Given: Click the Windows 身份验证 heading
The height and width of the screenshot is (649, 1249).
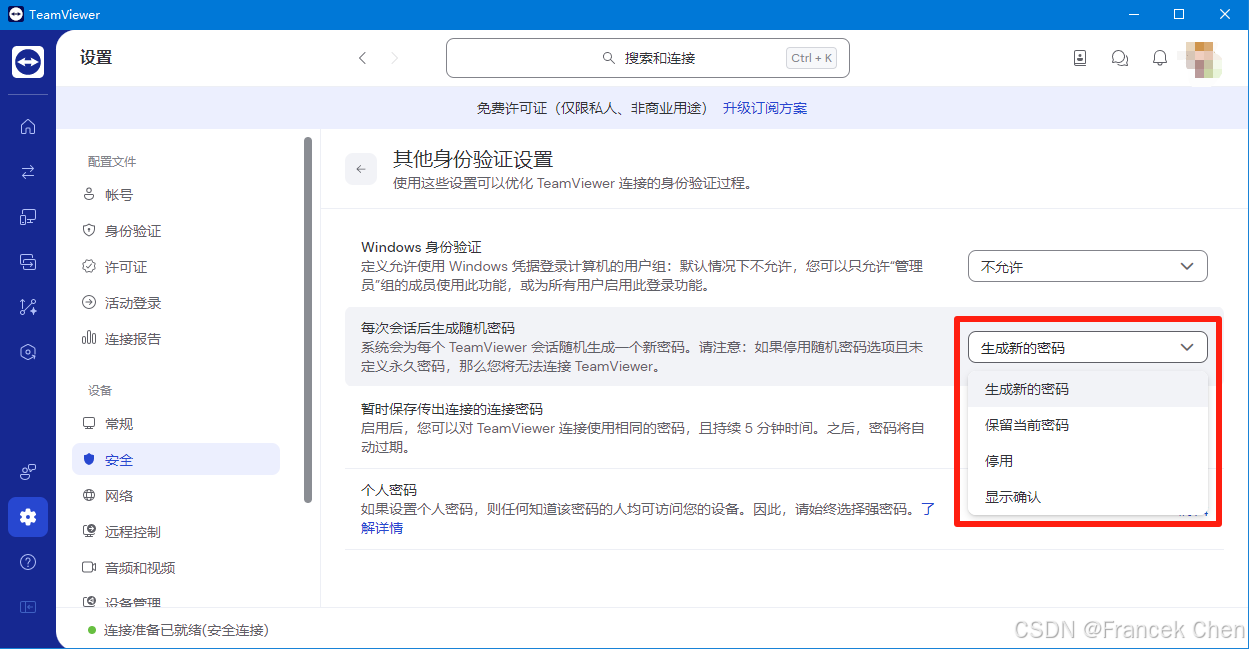Looking at the screenshot, I should [421, 247].
